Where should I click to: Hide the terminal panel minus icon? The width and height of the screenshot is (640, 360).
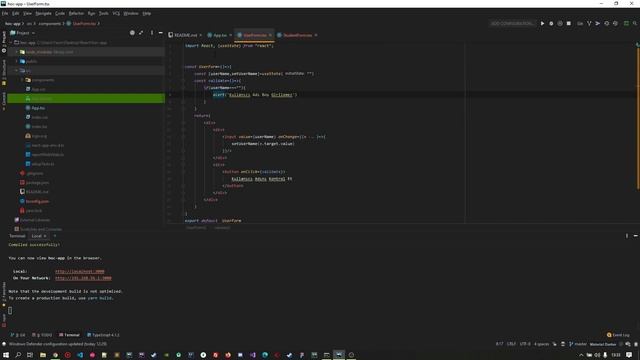[x=636, y=236]
